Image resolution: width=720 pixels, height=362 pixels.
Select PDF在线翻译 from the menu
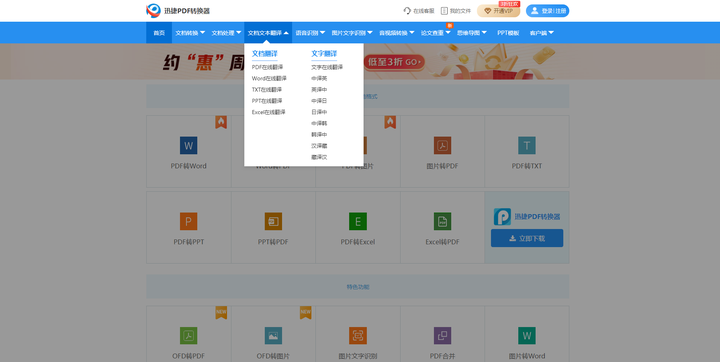point(267,67)
